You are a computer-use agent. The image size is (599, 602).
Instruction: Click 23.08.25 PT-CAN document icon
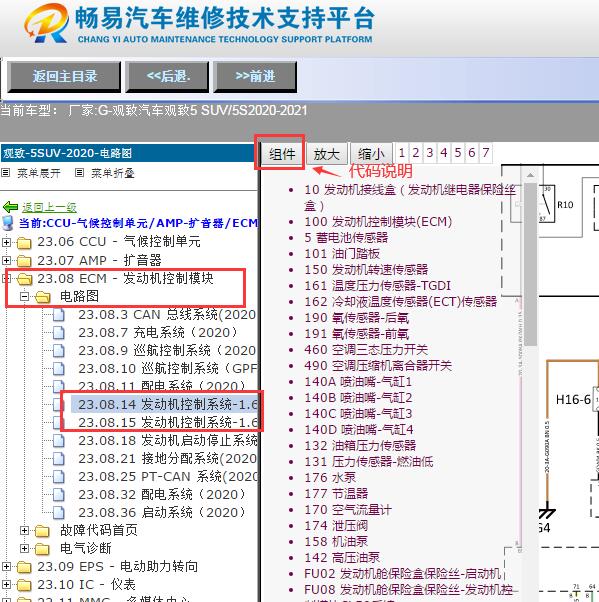click(59, 476)
